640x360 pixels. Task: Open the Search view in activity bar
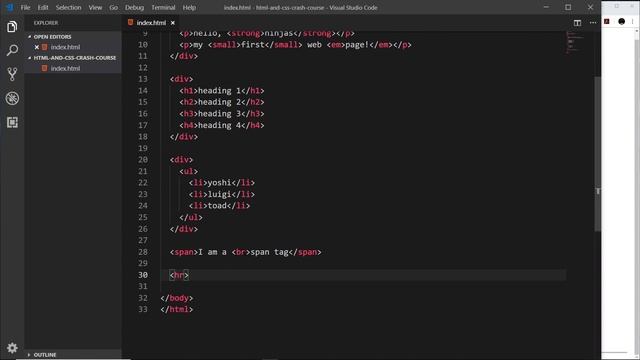pyautogui.click(x=12, y=51)
